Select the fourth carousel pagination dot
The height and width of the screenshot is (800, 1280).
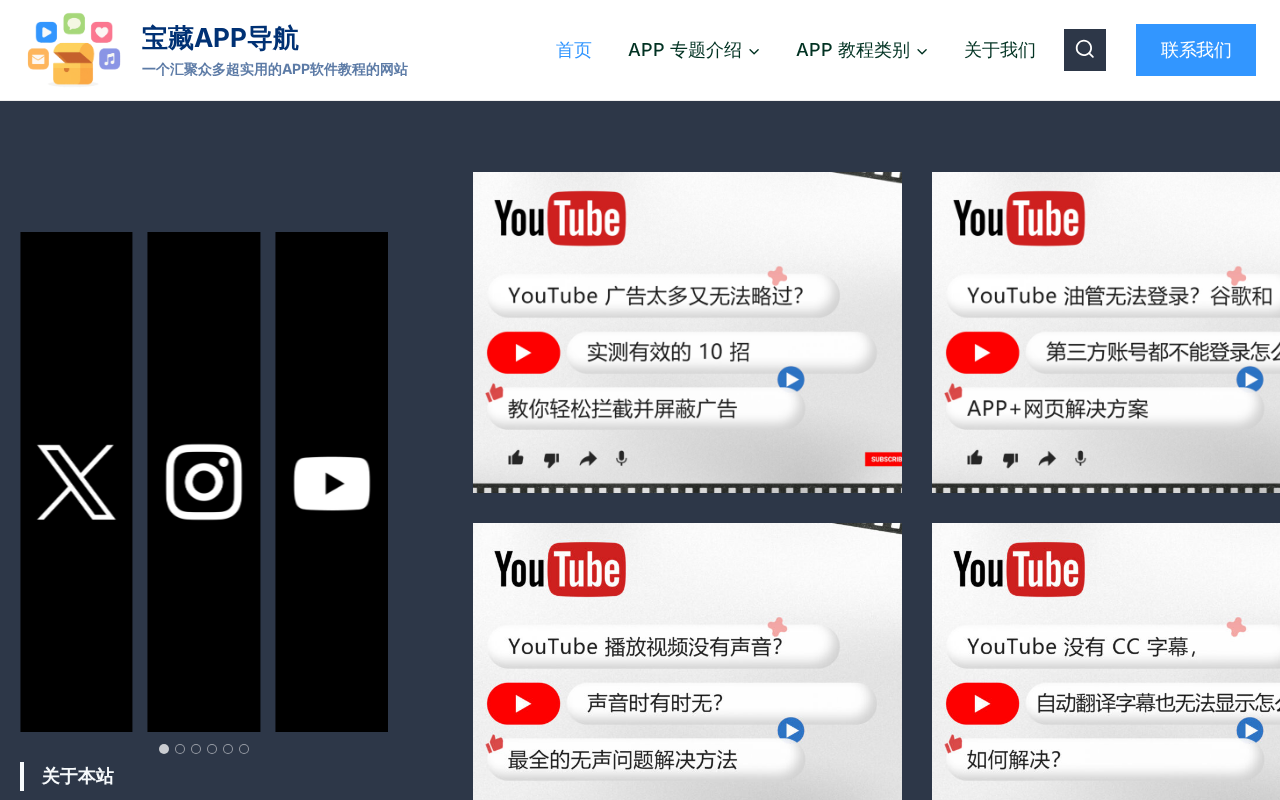pos(212,749)
